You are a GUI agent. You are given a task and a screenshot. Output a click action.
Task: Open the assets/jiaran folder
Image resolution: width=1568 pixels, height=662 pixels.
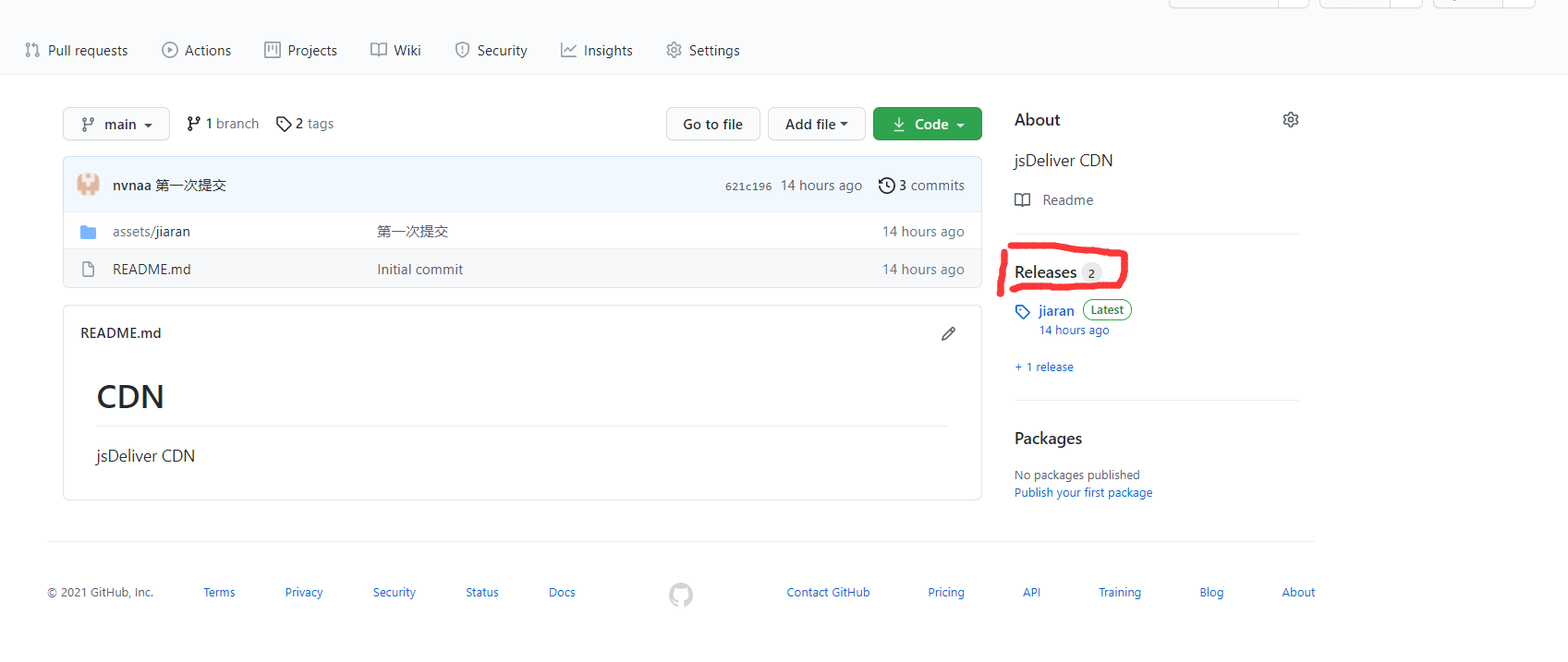[152, 232]
